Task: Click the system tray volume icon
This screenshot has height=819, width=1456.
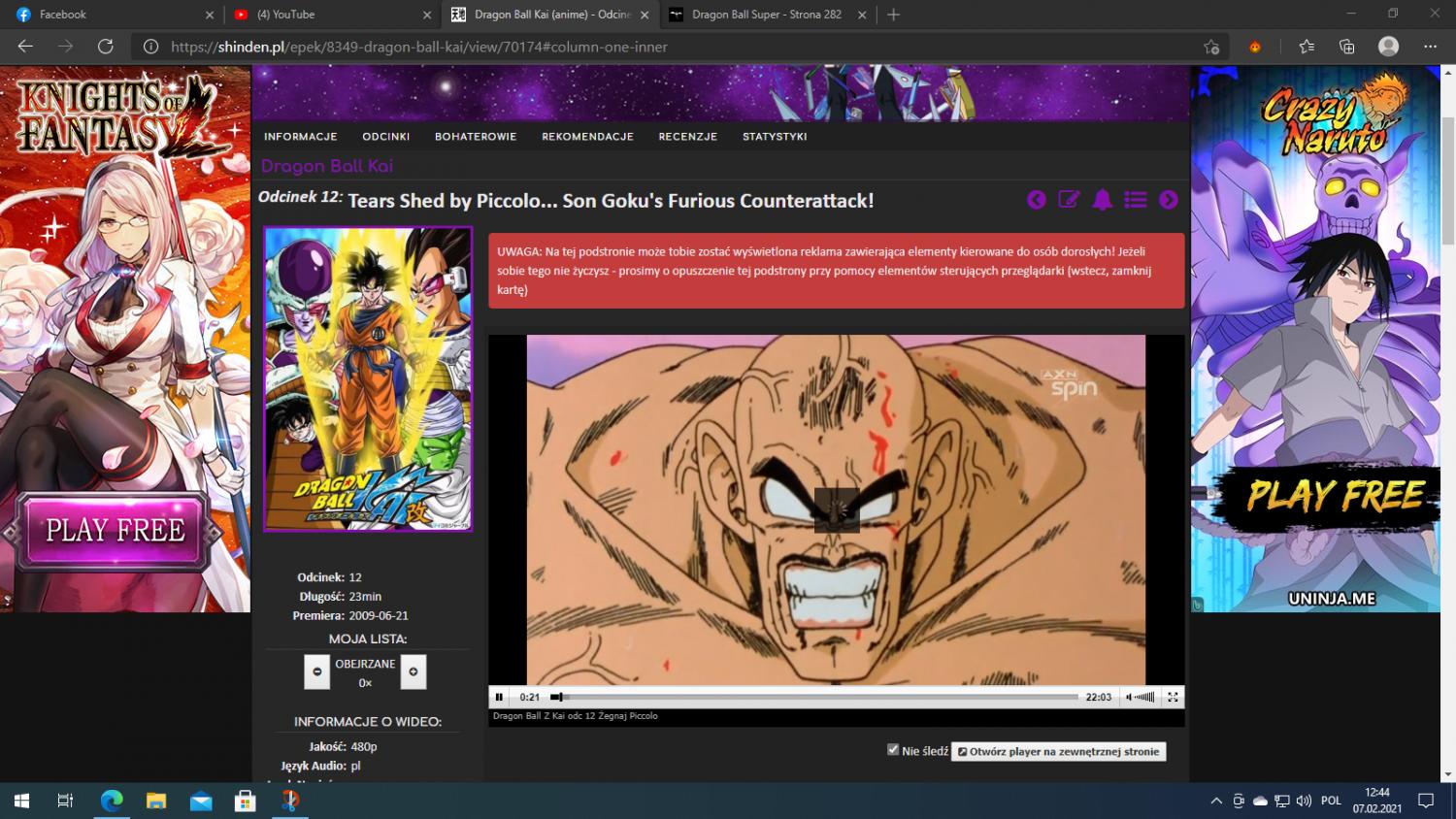Action: pyautogui.click(x=1304, y=801)
